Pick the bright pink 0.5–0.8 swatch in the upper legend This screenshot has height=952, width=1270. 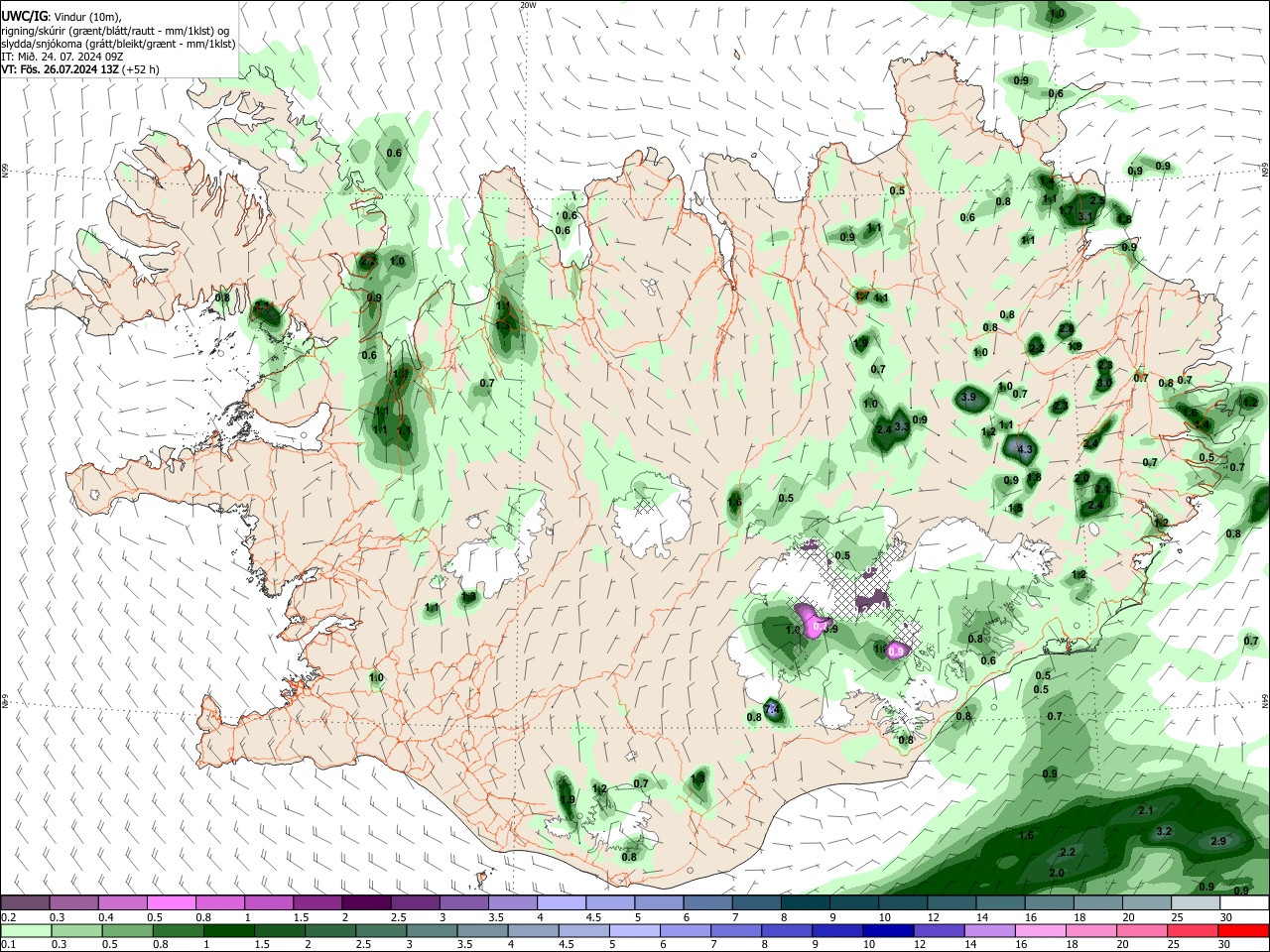click(x=171, y=902)
